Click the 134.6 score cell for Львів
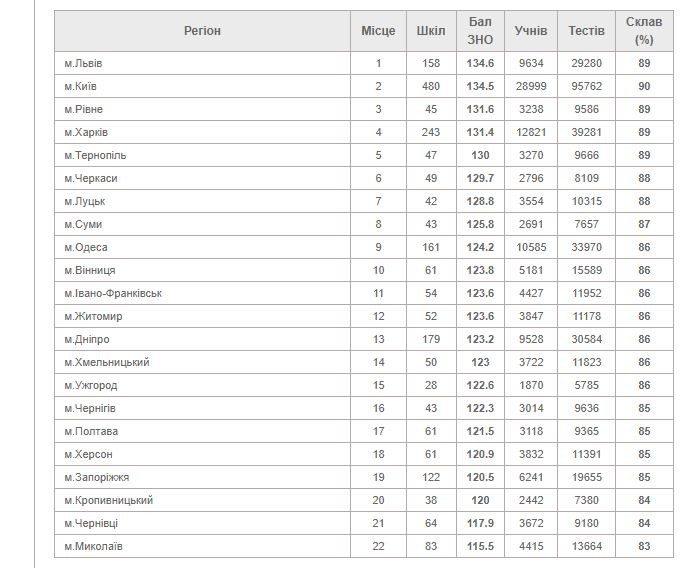This screenshot has width=691, height=568. [480, 64]
